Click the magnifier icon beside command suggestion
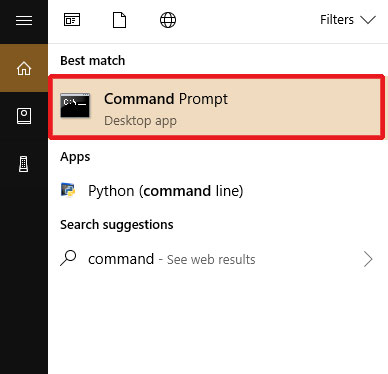388x374 pixels. point(68,258)
